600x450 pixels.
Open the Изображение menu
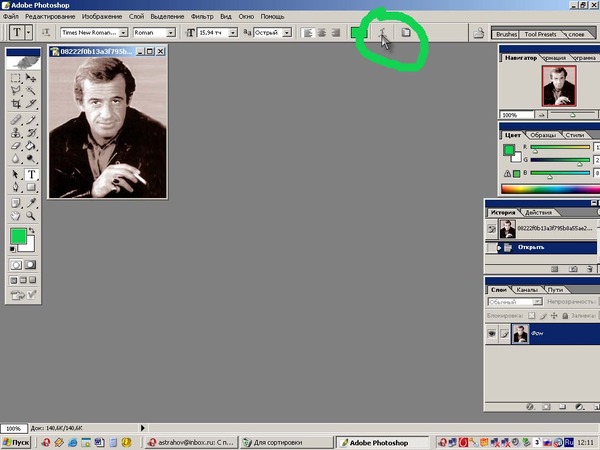tap(102, 16)
